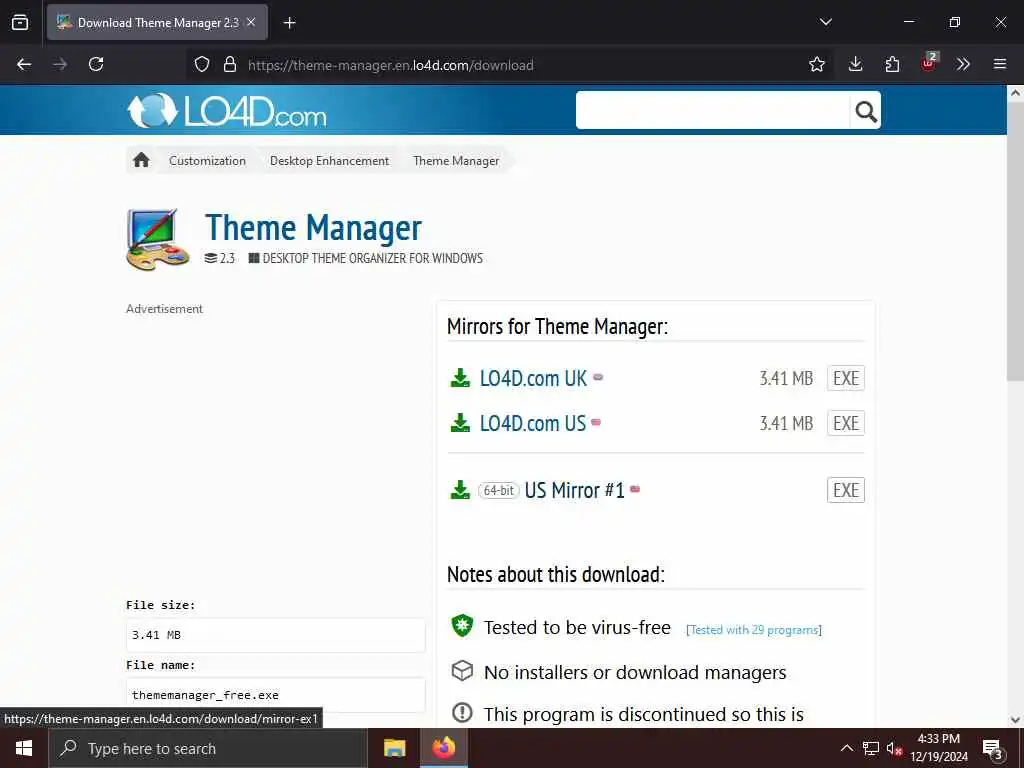Click the LO4D.com logo
This screenshot has height=768, width=1024.
(226, 110)
